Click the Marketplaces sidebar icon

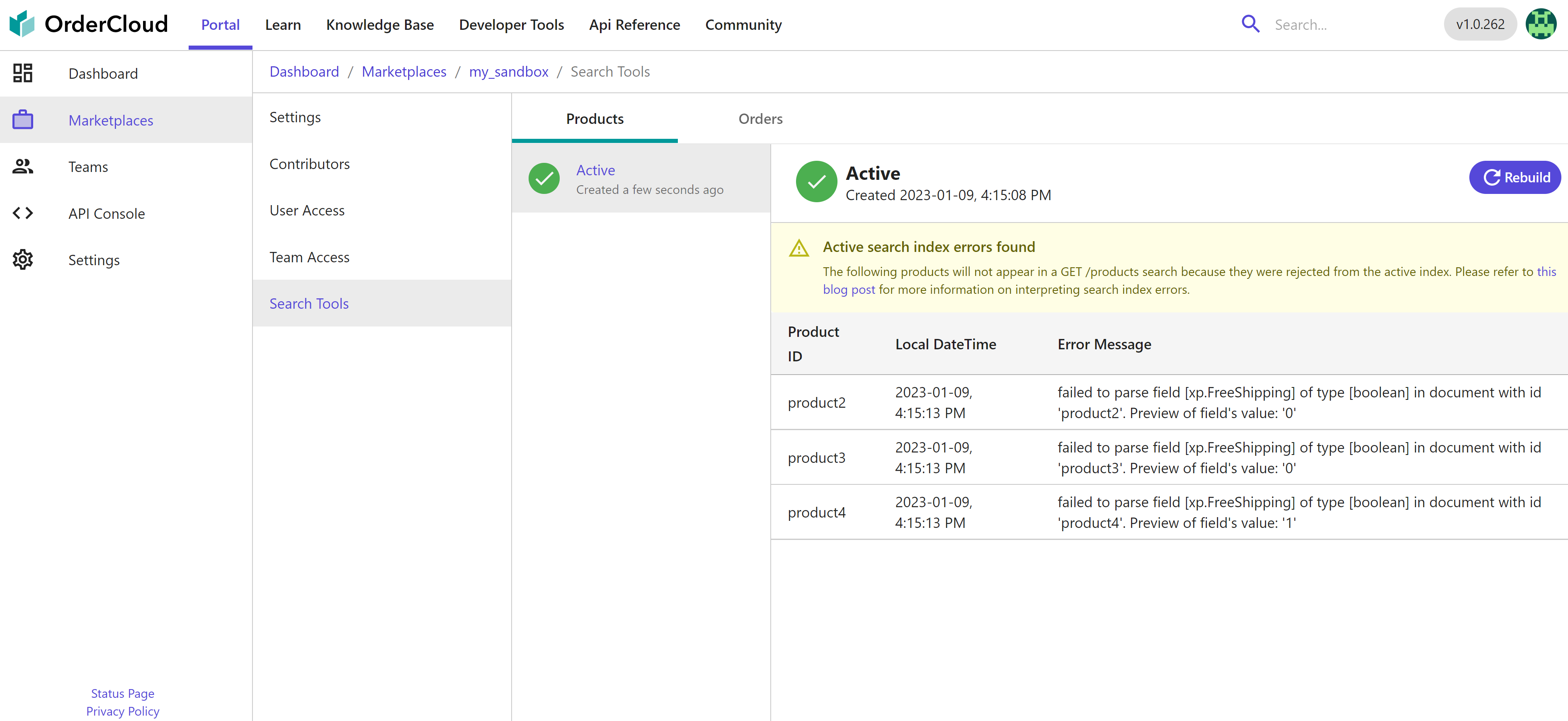tap(22, 120)
